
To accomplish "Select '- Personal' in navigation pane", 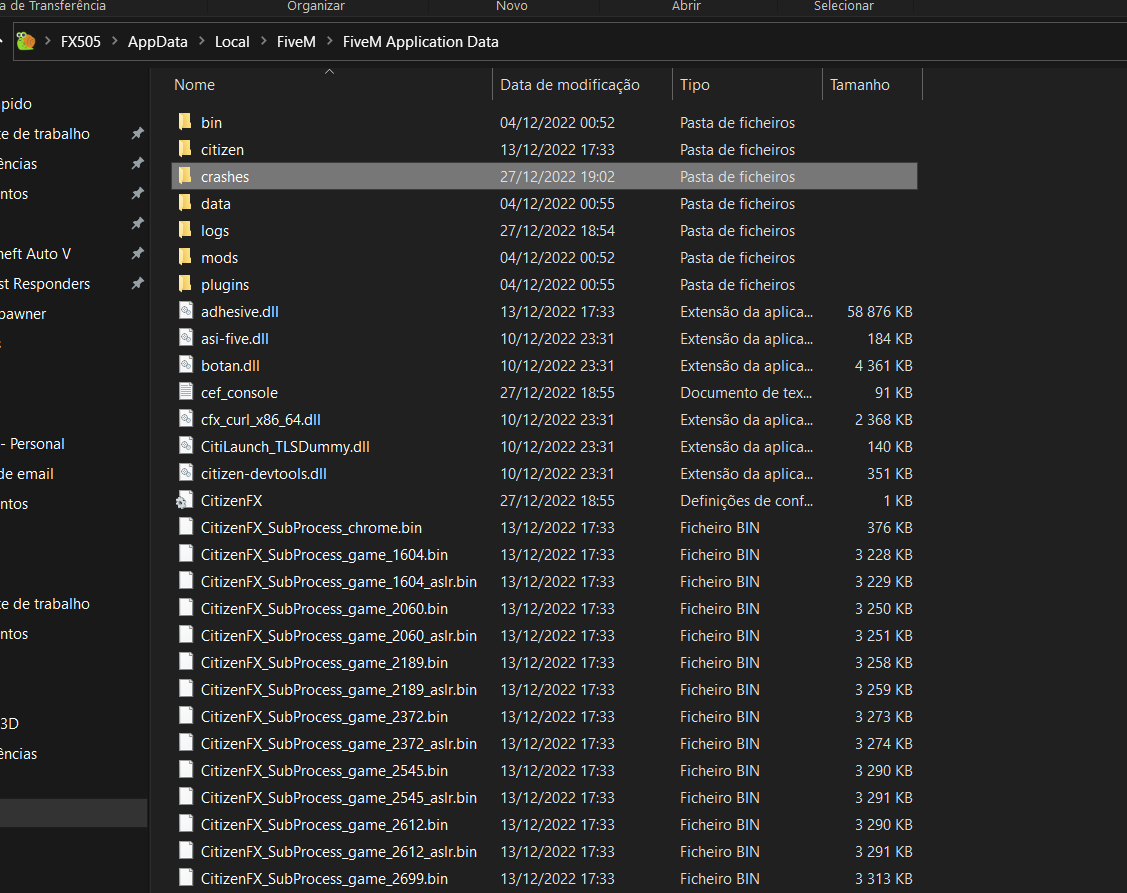I will click(x=32, y=444).
